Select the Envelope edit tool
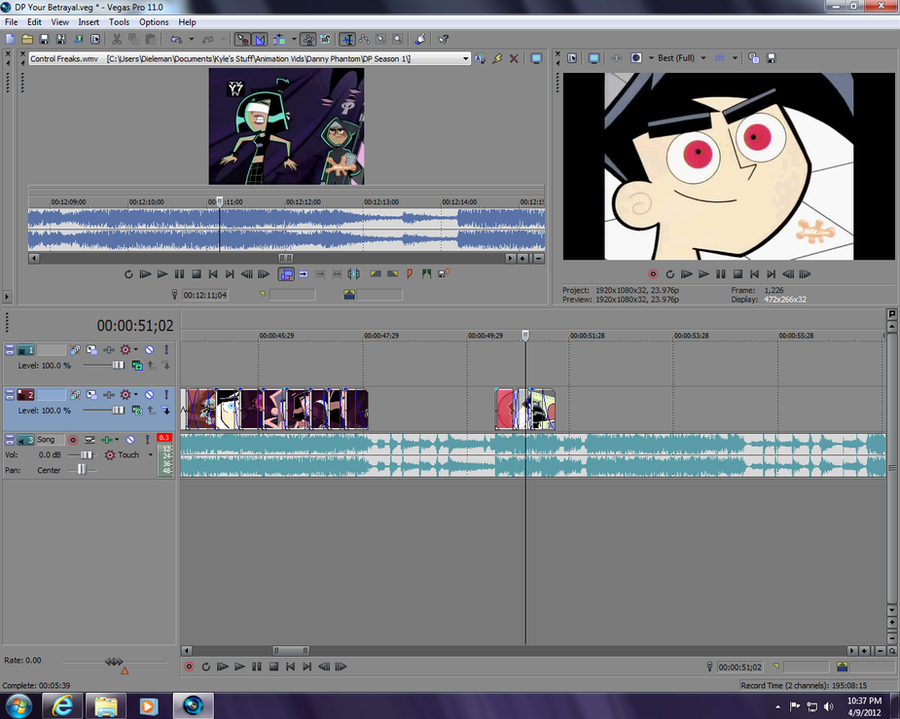The width and height of the screenshot is (900, 719). click(364, 39)
